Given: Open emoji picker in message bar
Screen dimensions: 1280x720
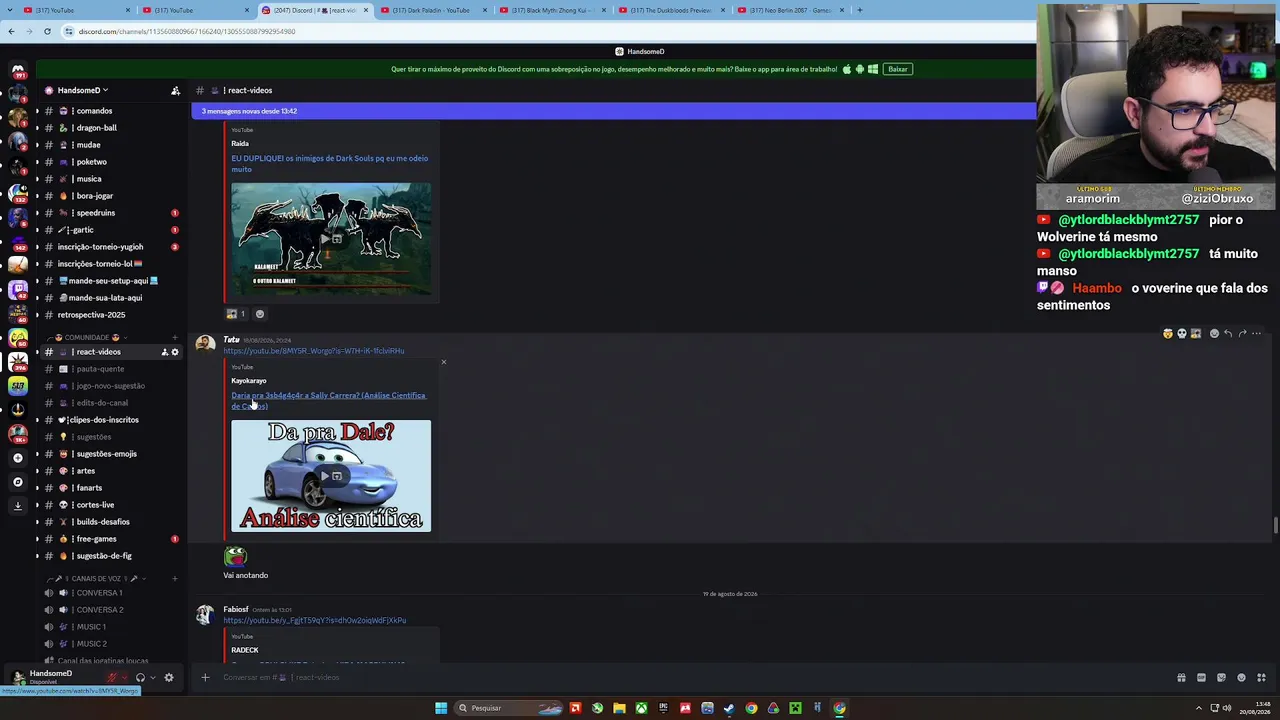Looking at the screenshot, I should 1241,678.
